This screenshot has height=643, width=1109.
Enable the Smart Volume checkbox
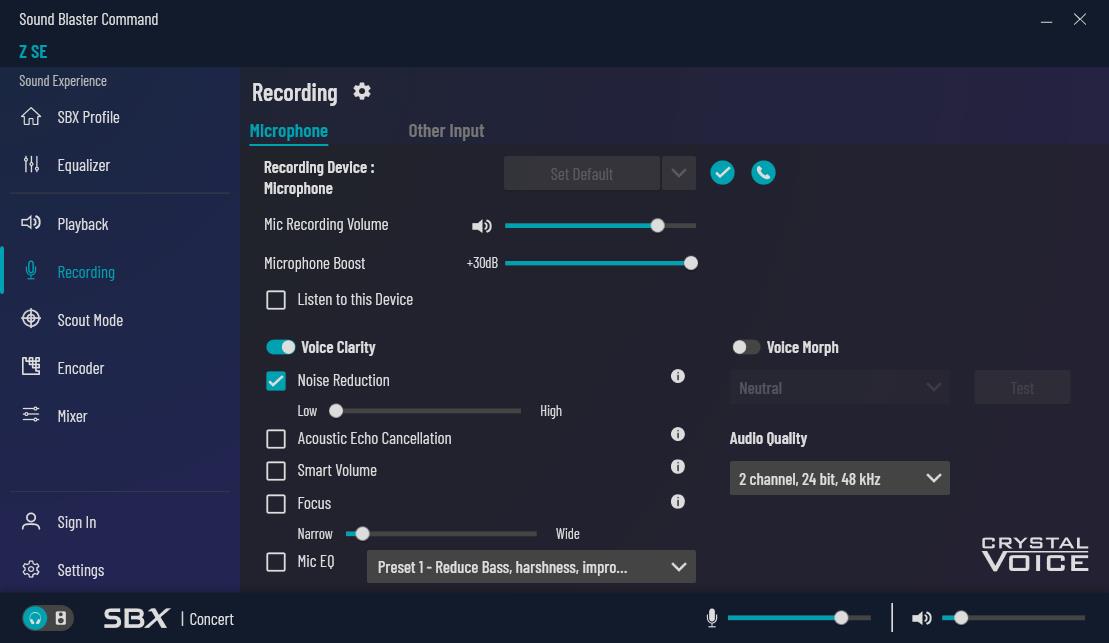tap(276, 471)
